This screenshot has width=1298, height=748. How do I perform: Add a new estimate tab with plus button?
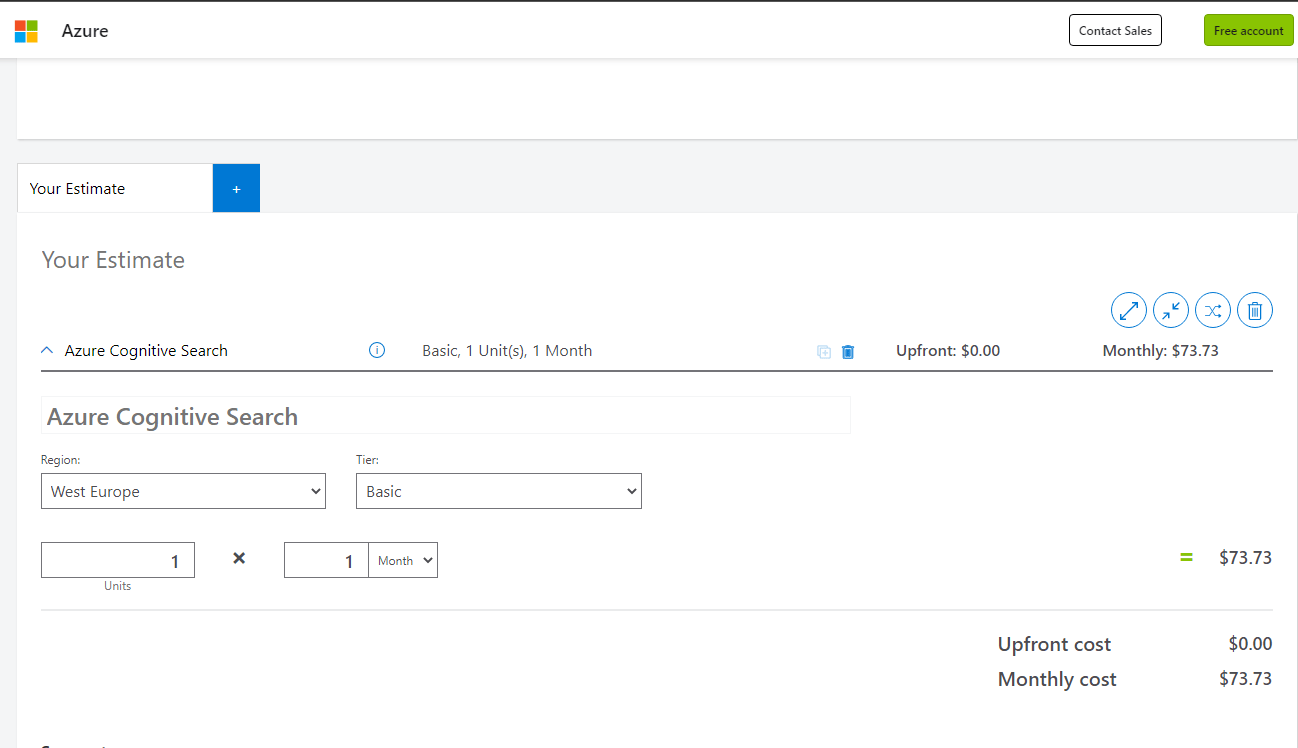[236, 188]
